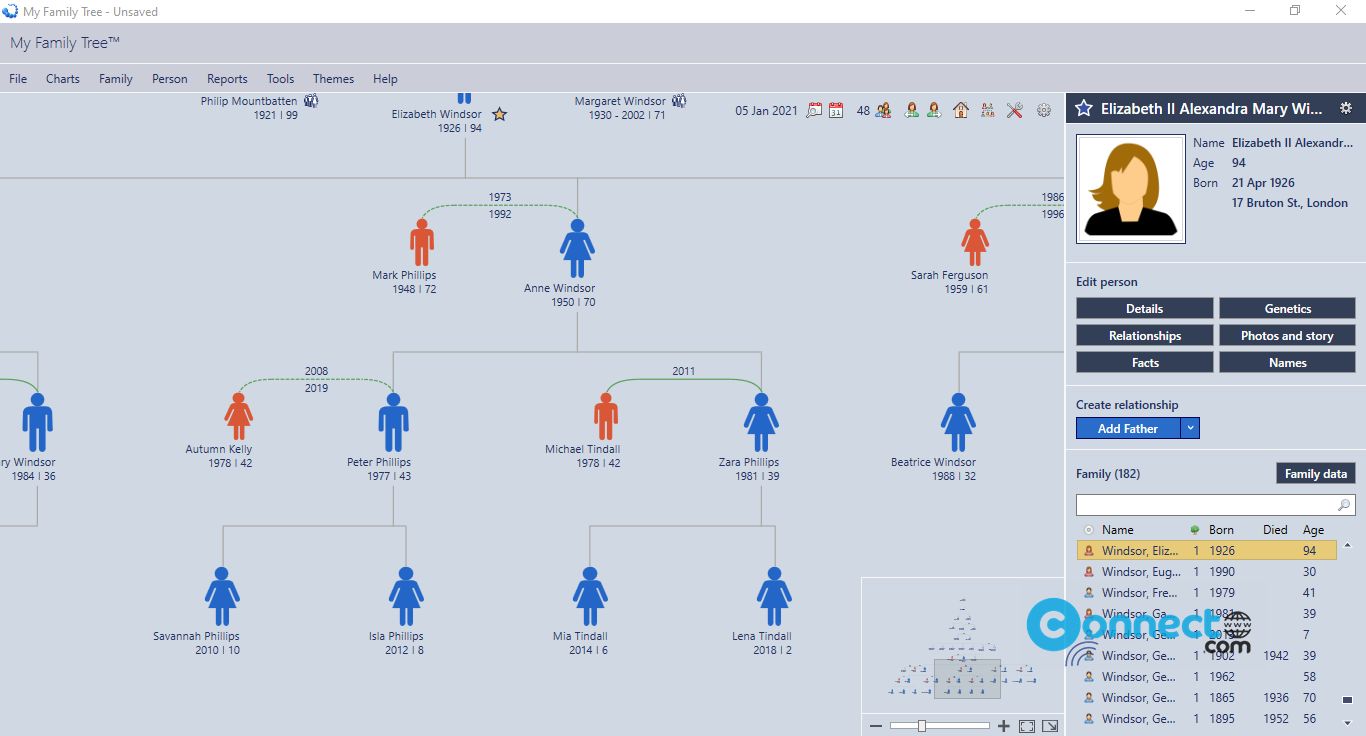Sort family list by Name column header
Screen dimensions: 1366x736
coord(1118,530)
